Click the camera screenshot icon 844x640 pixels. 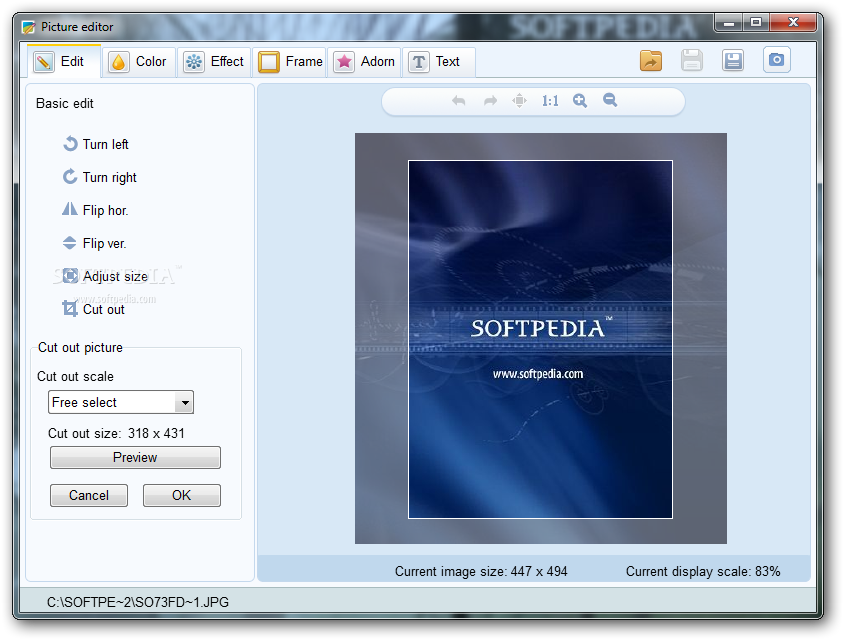pyautogui.click(x=776, y=60)
